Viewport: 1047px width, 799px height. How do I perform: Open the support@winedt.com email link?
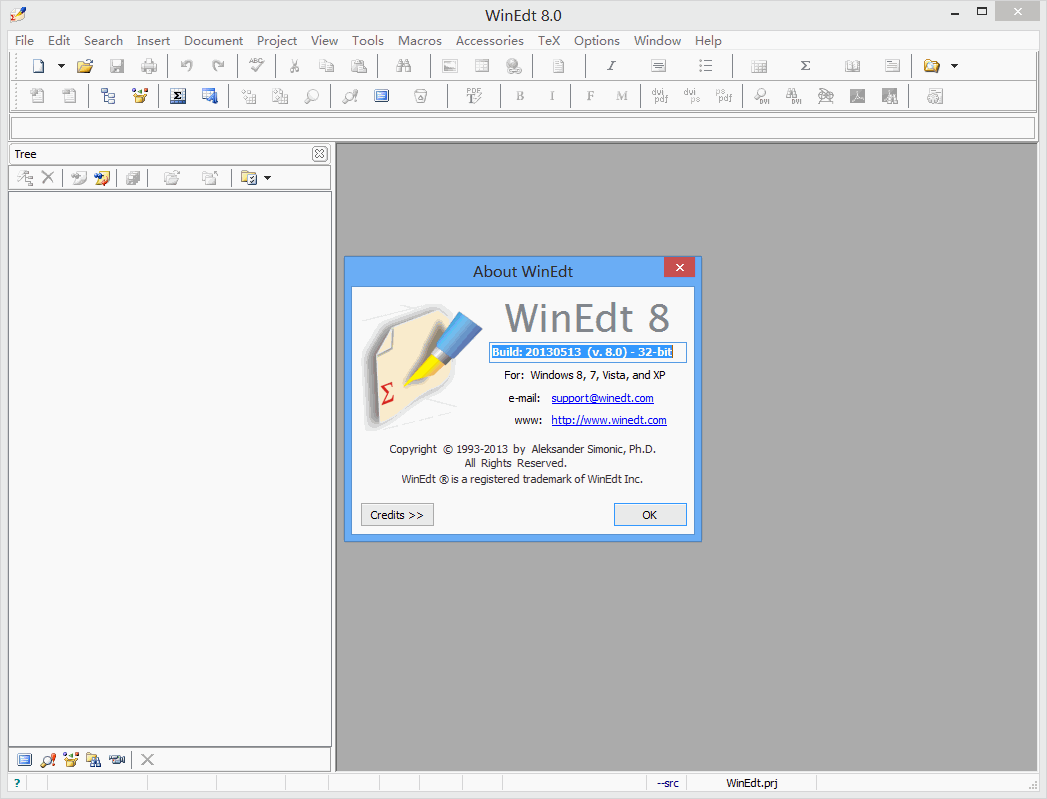point(602,398)
